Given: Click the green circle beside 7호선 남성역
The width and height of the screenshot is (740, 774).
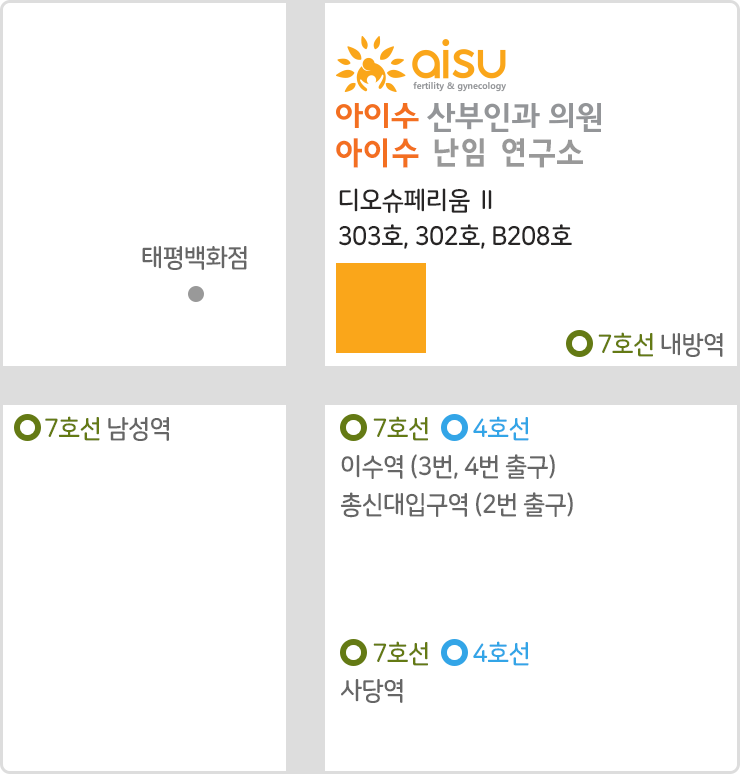Looking at the screenshot, I should click(x=28, y=427).
